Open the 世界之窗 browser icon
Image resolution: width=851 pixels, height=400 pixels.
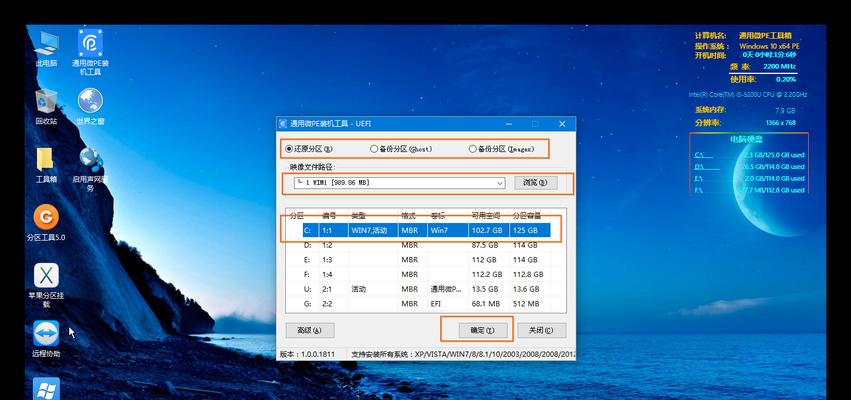(91, 107)
